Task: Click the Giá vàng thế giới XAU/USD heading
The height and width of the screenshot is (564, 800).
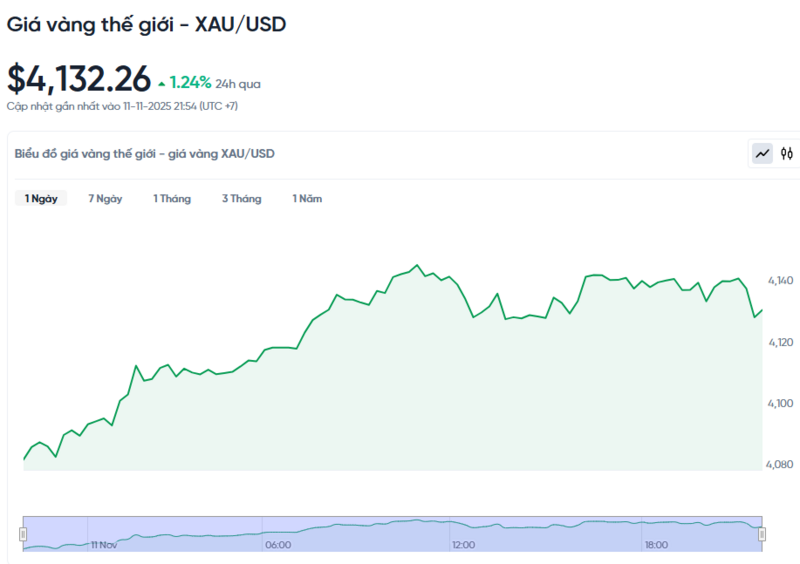Action: click(x=147, y=24)
